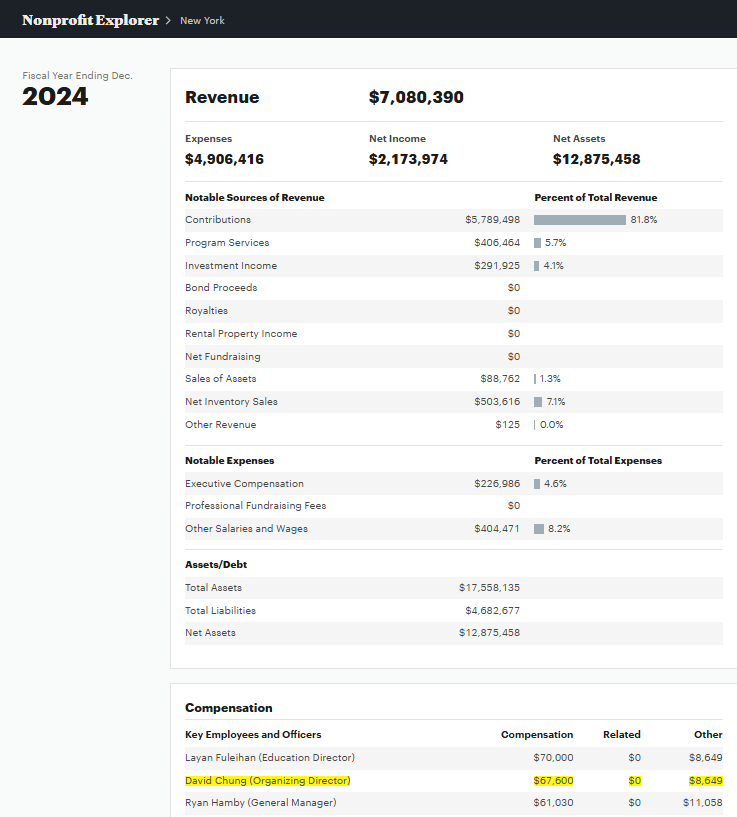Click the Bond Proceeds row label
The height and width of the screenshot is (817, 737).
coord(221,288)
